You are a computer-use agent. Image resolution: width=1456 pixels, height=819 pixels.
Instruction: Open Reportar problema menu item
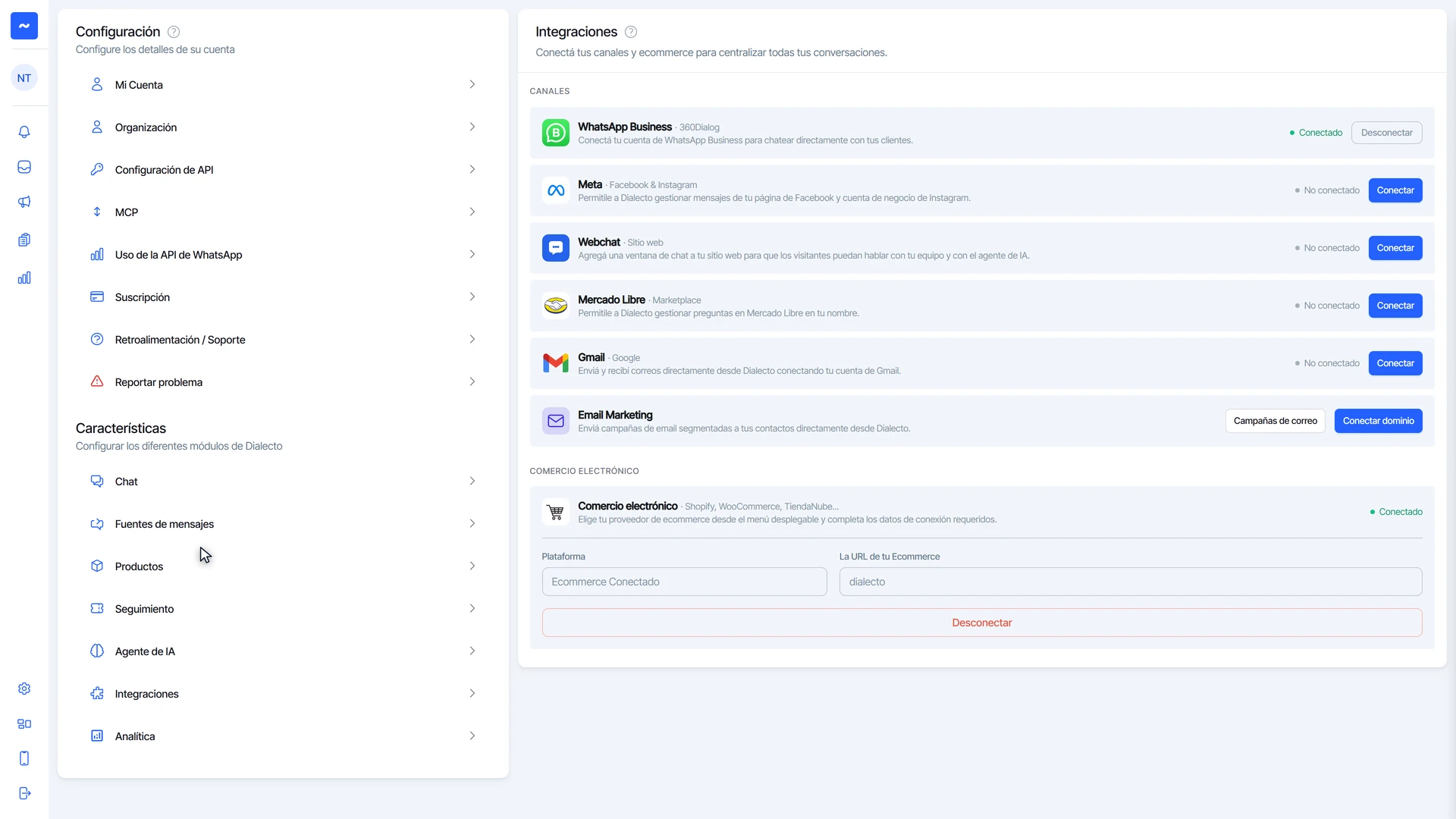[283, 382]
